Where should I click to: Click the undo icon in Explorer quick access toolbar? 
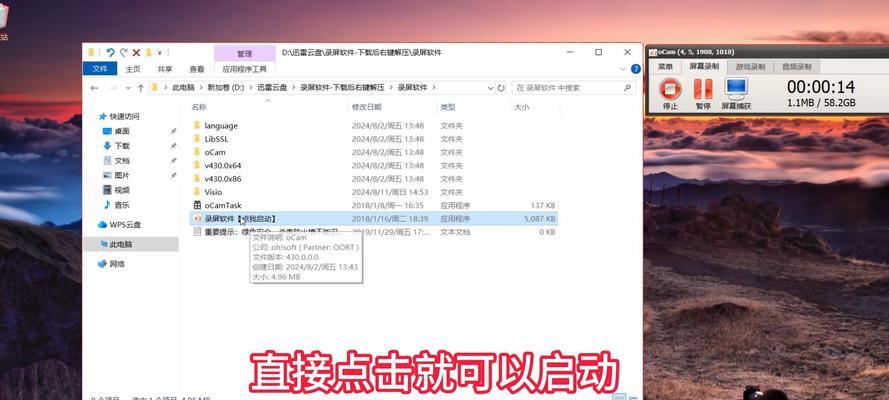tap(111, 53)
